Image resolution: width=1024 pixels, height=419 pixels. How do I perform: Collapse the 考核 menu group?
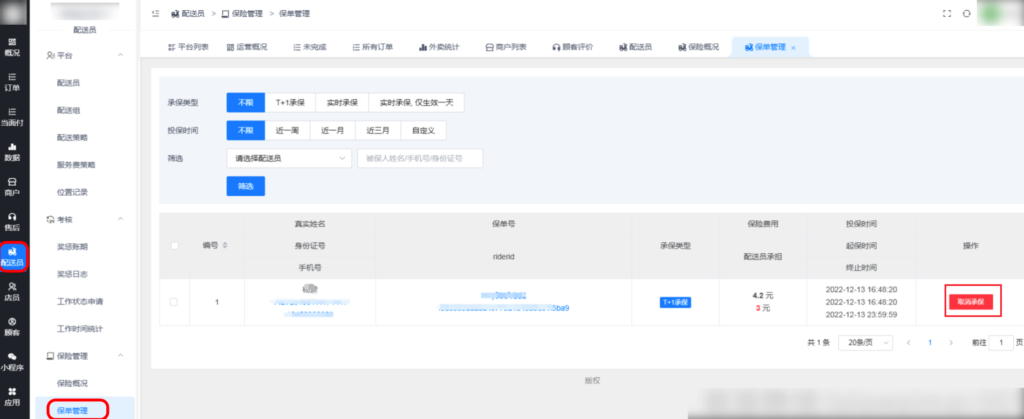(x=120, y=219)
